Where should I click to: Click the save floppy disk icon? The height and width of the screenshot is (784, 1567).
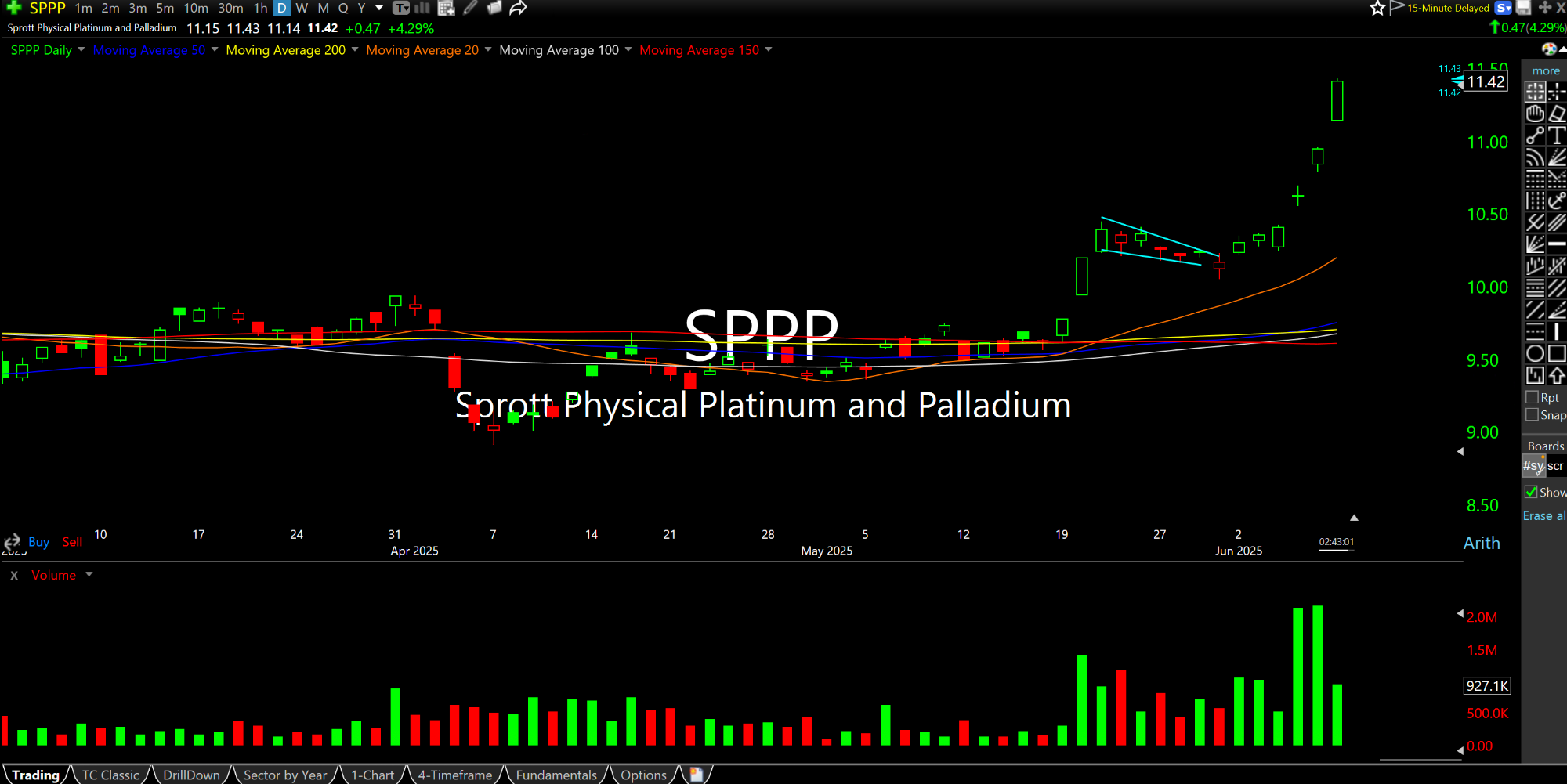point(1524,8)
